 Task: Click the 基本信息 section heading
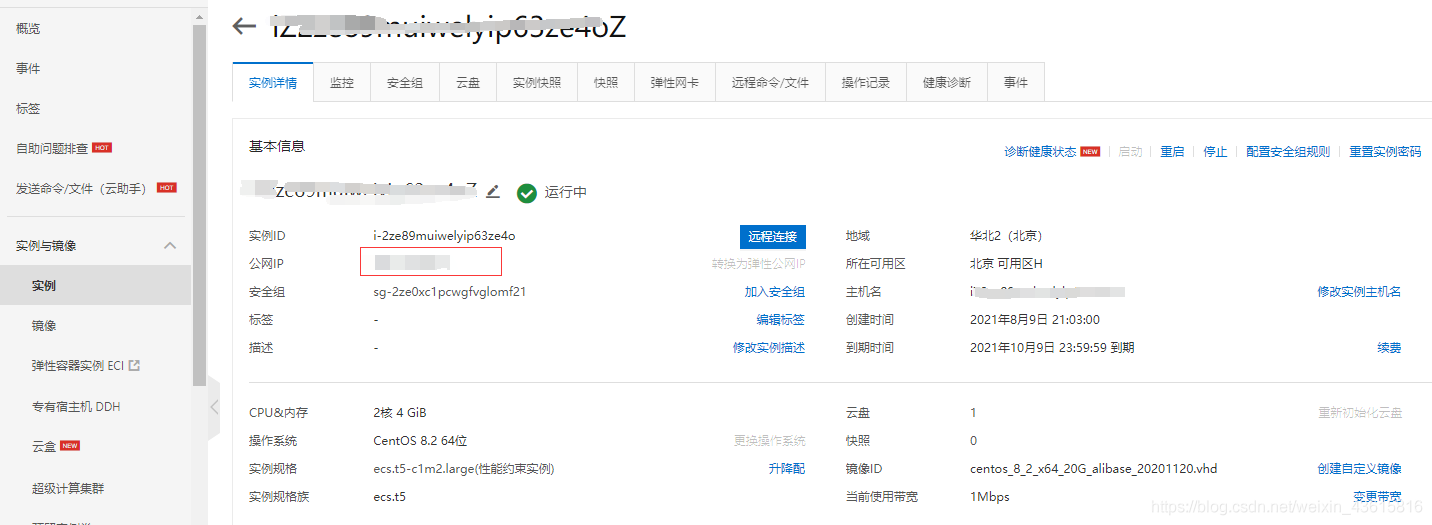point(277,146)
